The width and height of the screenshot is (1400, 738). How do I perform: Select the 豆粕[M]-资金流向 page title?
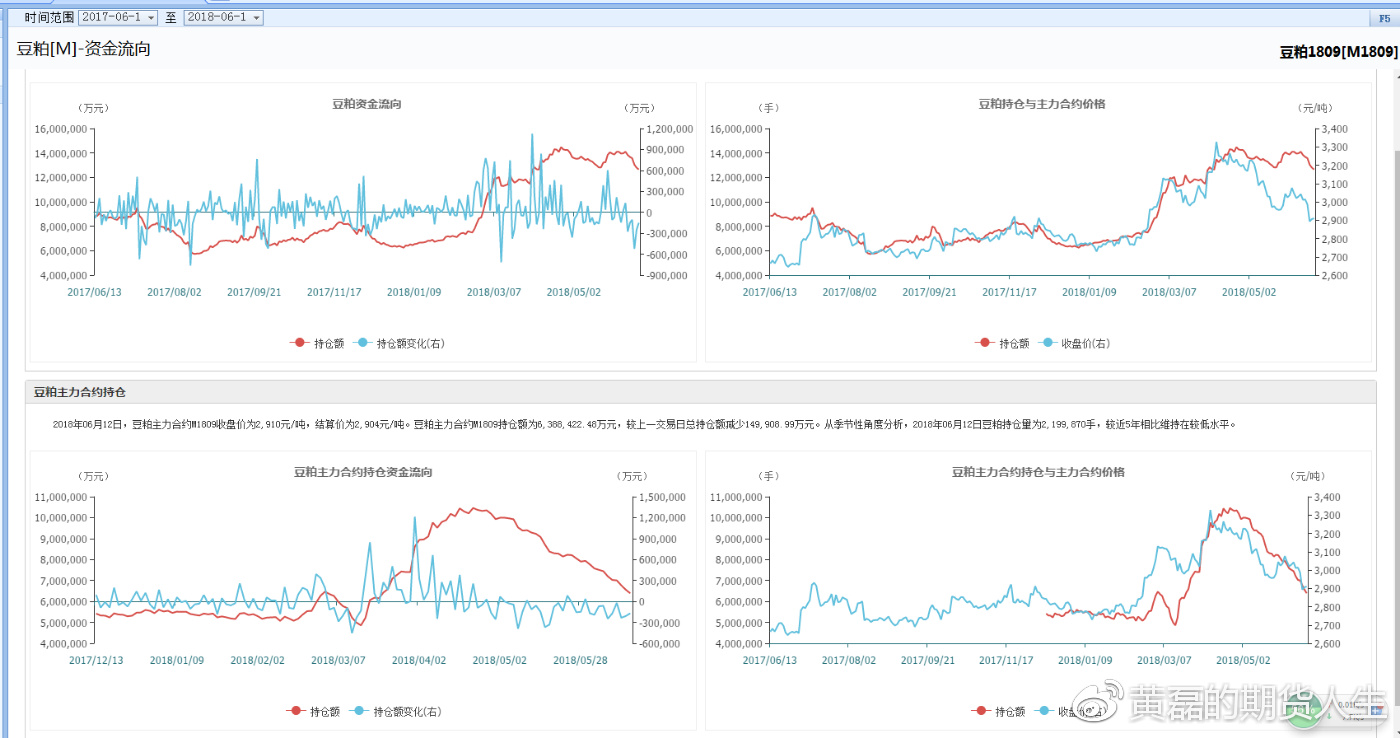pyautogui.click(x=84, y=49)
